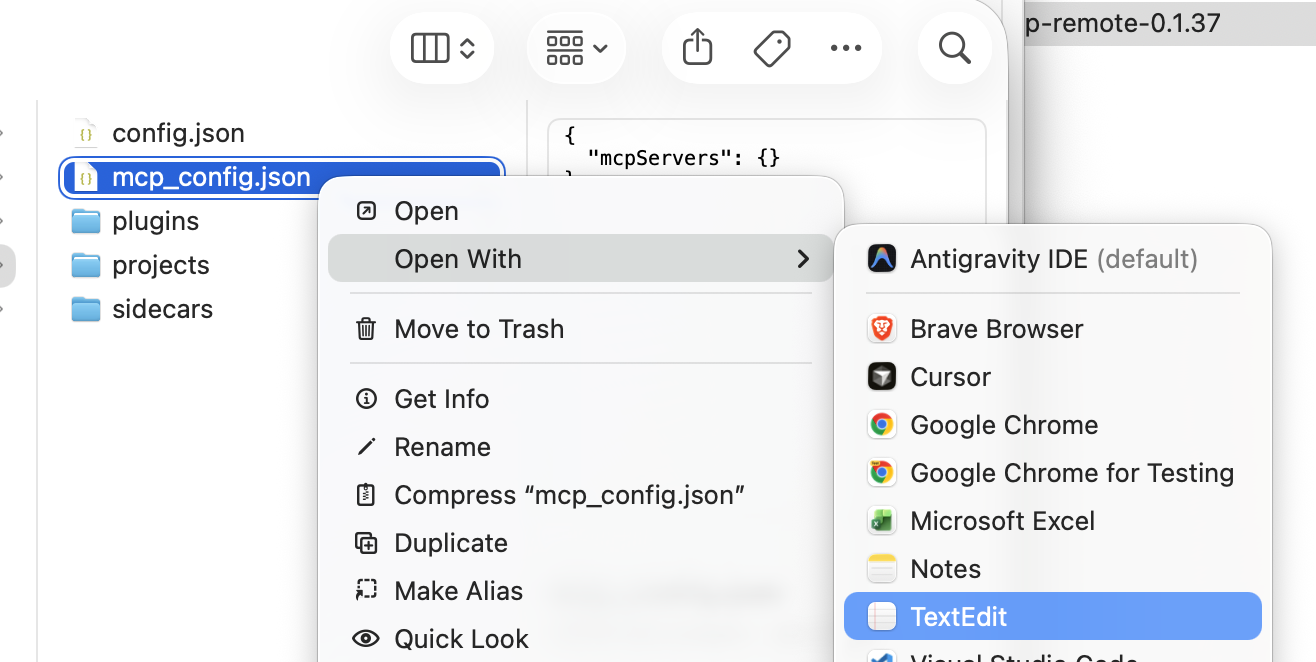The width and height of the screenshot is (1316, 662).
Task: Click the sidecars folder name
Action: coord(163,309)
